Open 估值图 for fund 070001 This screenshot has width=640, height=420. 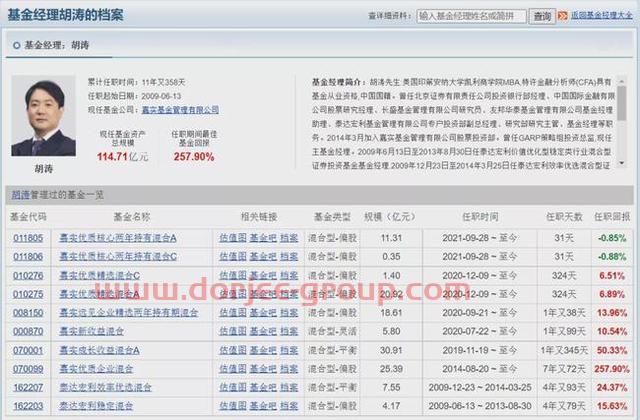pos(233,350)
